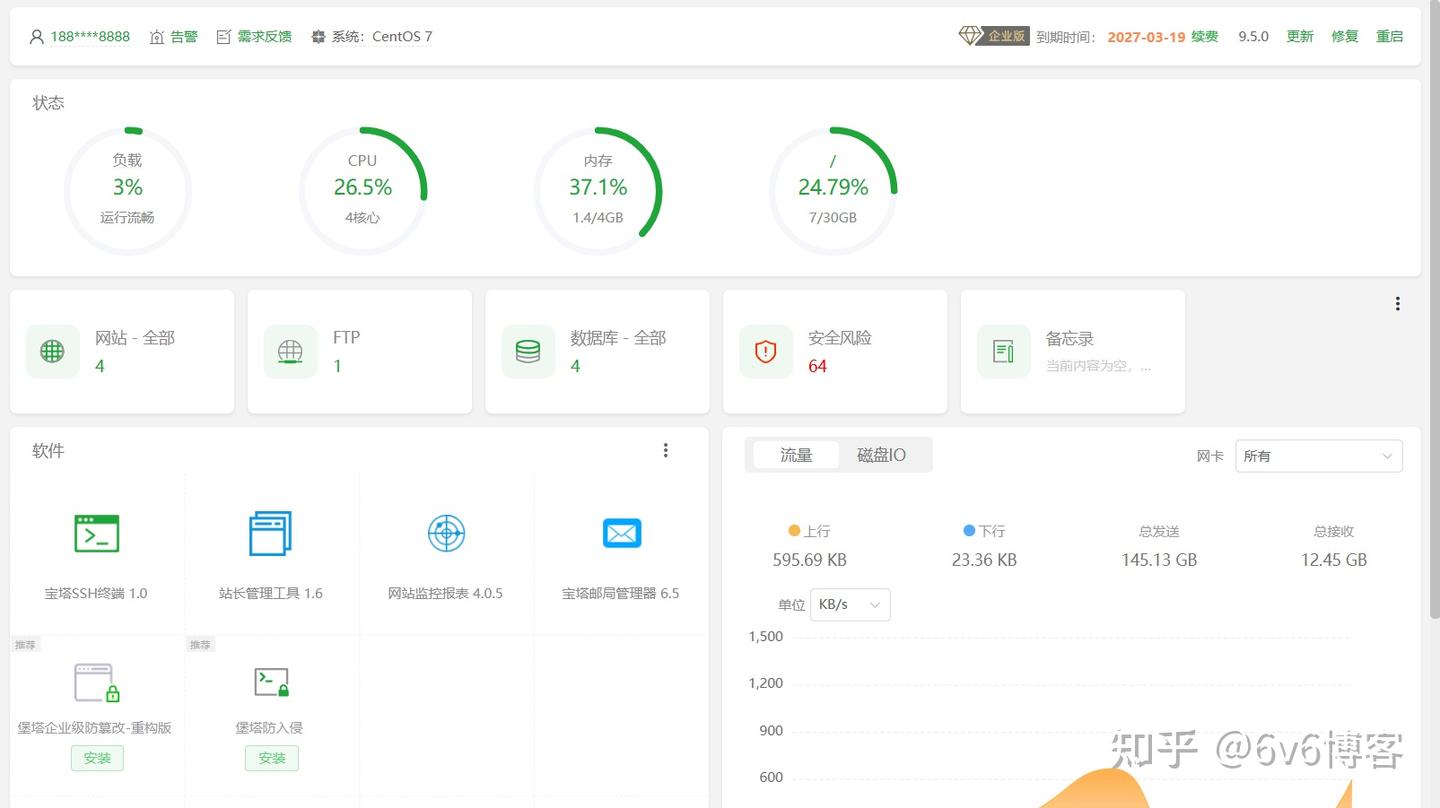Click the 负载 load gauge

[127, 190]
